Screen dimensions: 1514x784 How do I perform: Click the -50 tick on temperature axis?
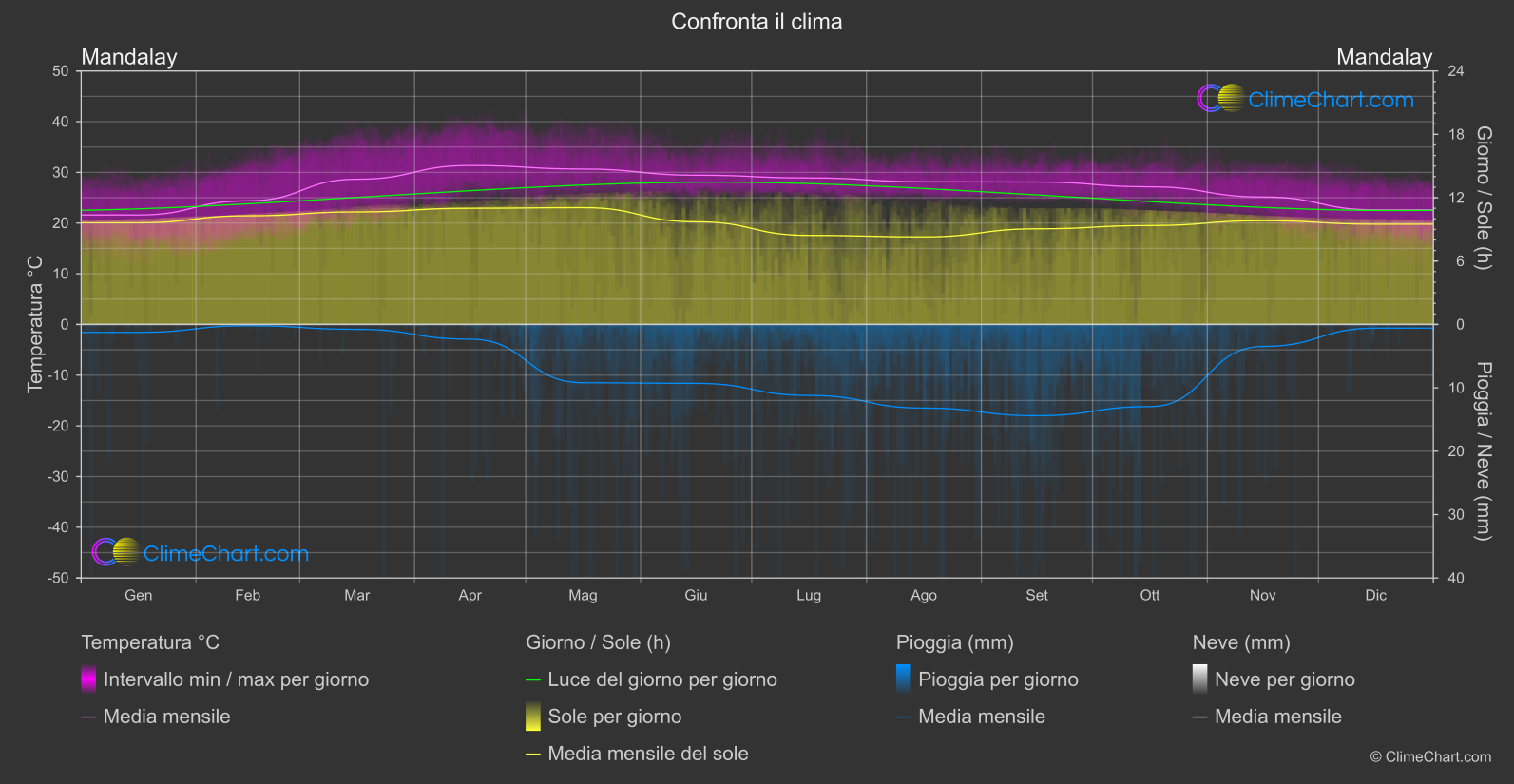click(58, 578)
